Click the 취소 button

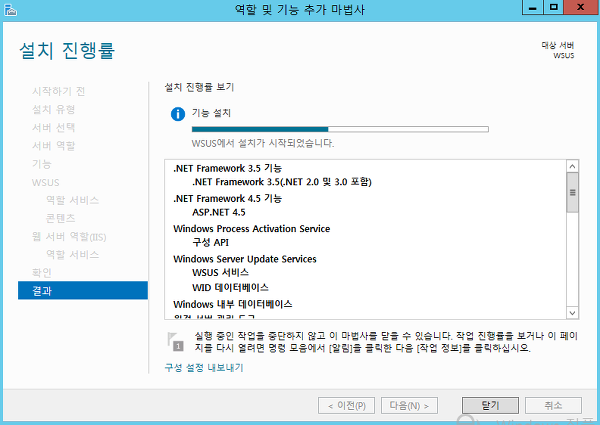point(553,405)
